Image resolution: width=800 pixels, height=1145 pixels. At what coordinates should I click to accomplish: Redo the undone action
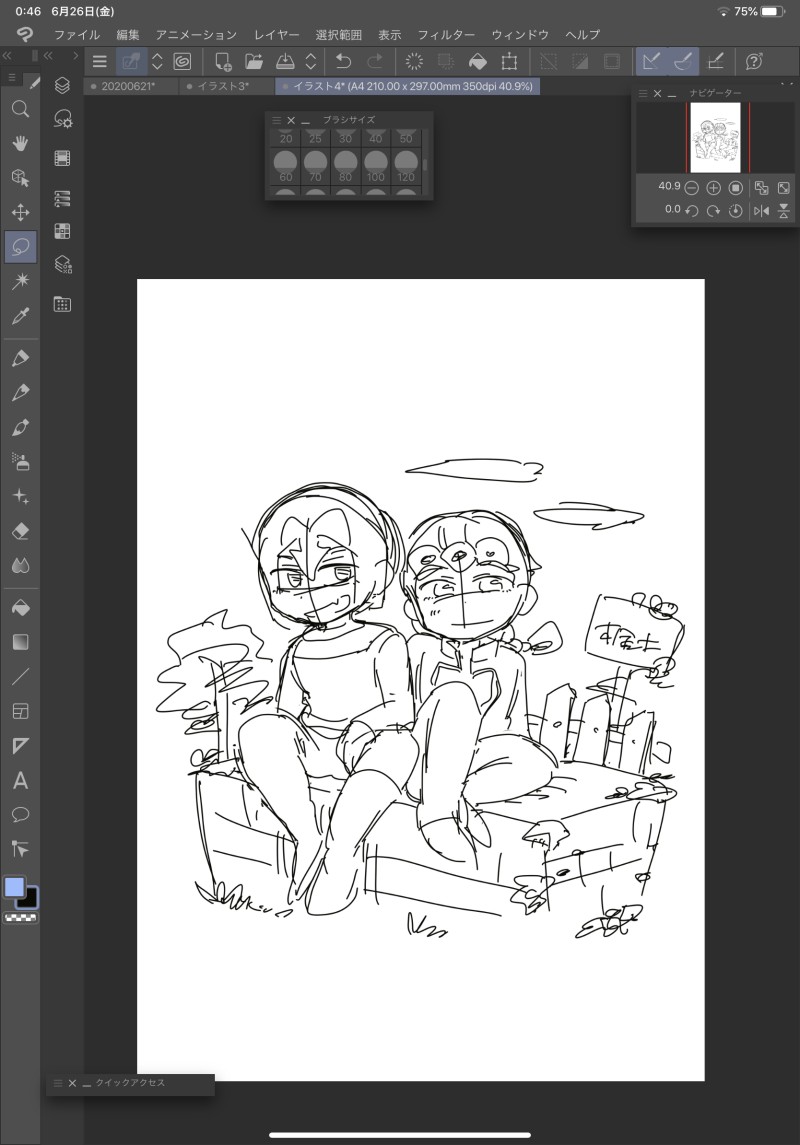click(374, 61)
